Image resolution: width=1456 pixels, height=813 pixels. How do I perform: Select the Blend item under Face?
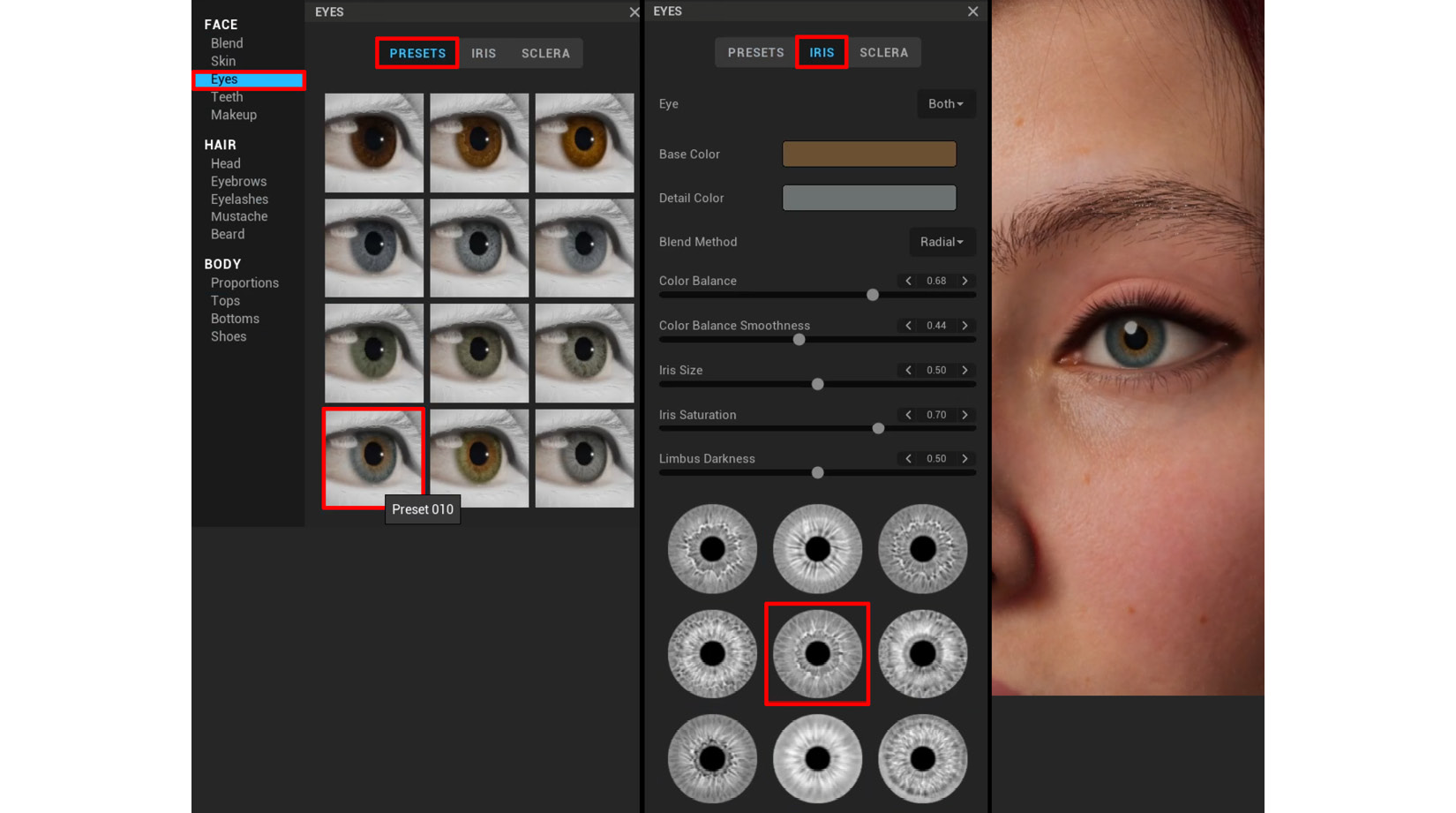click(227, 43)
